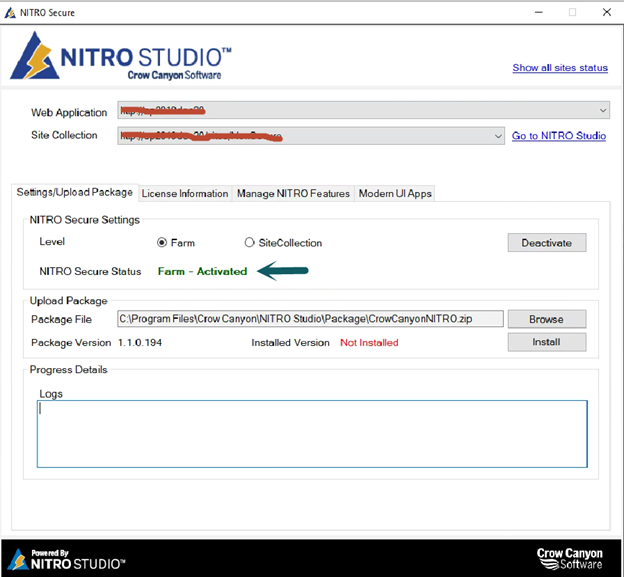Click inside the Package File path field

[x=310, y=319]
